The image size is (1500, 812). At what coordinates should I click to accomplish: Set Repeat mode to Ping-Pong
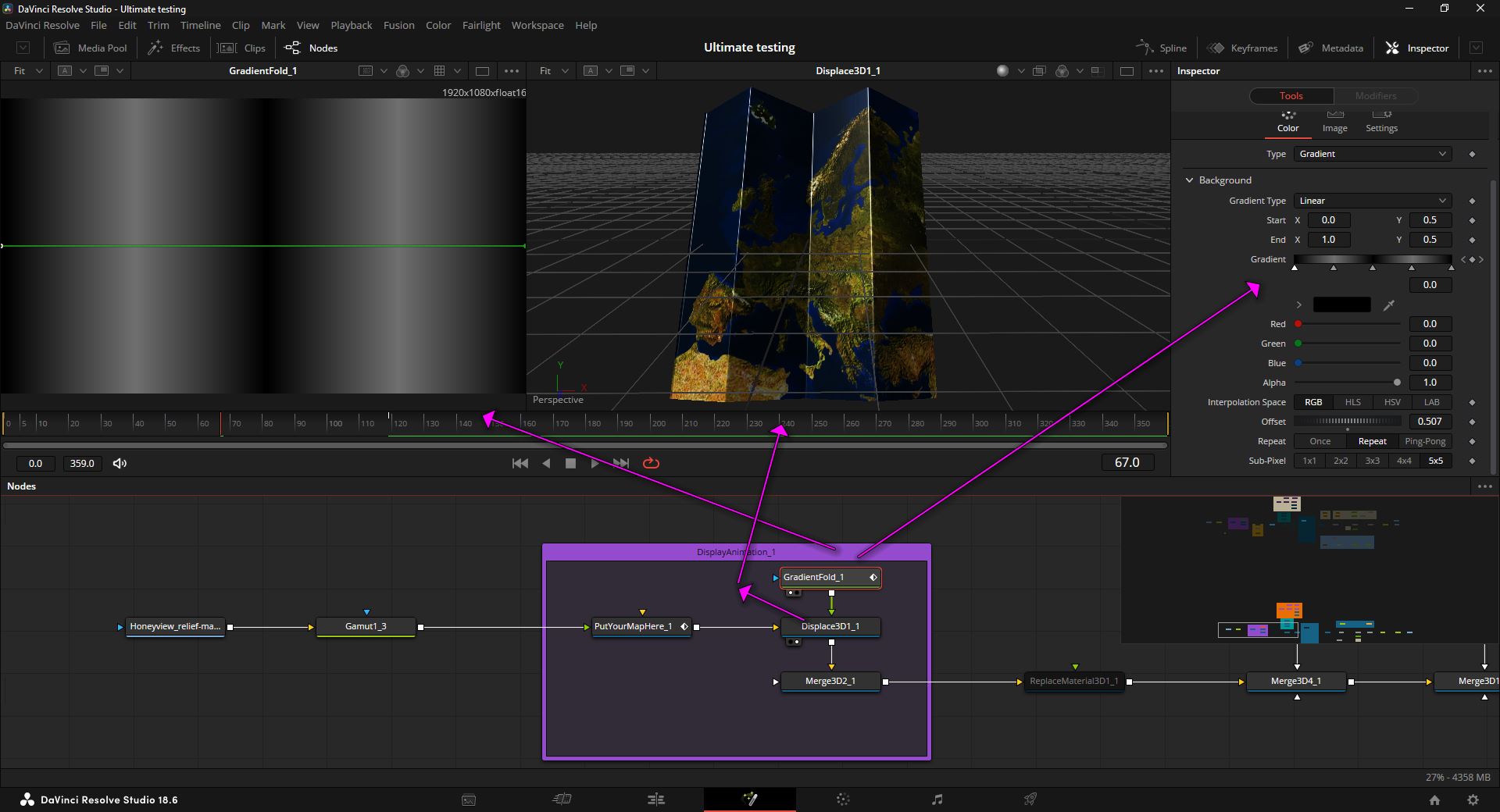(1425, 441)
